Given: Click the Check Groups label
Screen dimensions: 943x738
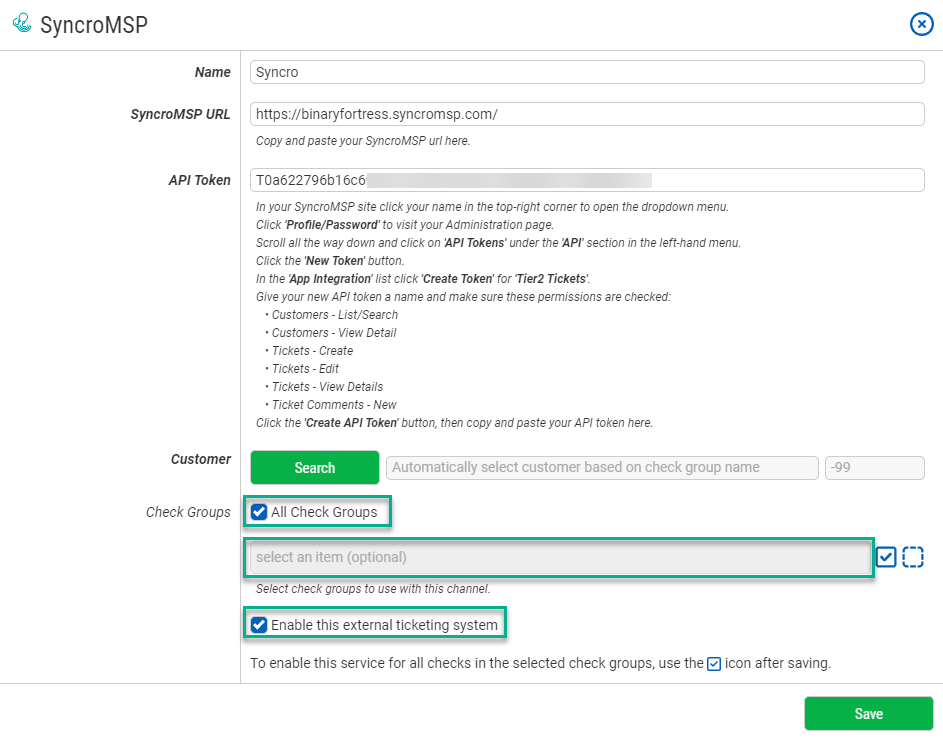Looking at the screenshot, I should coord(188,512).
